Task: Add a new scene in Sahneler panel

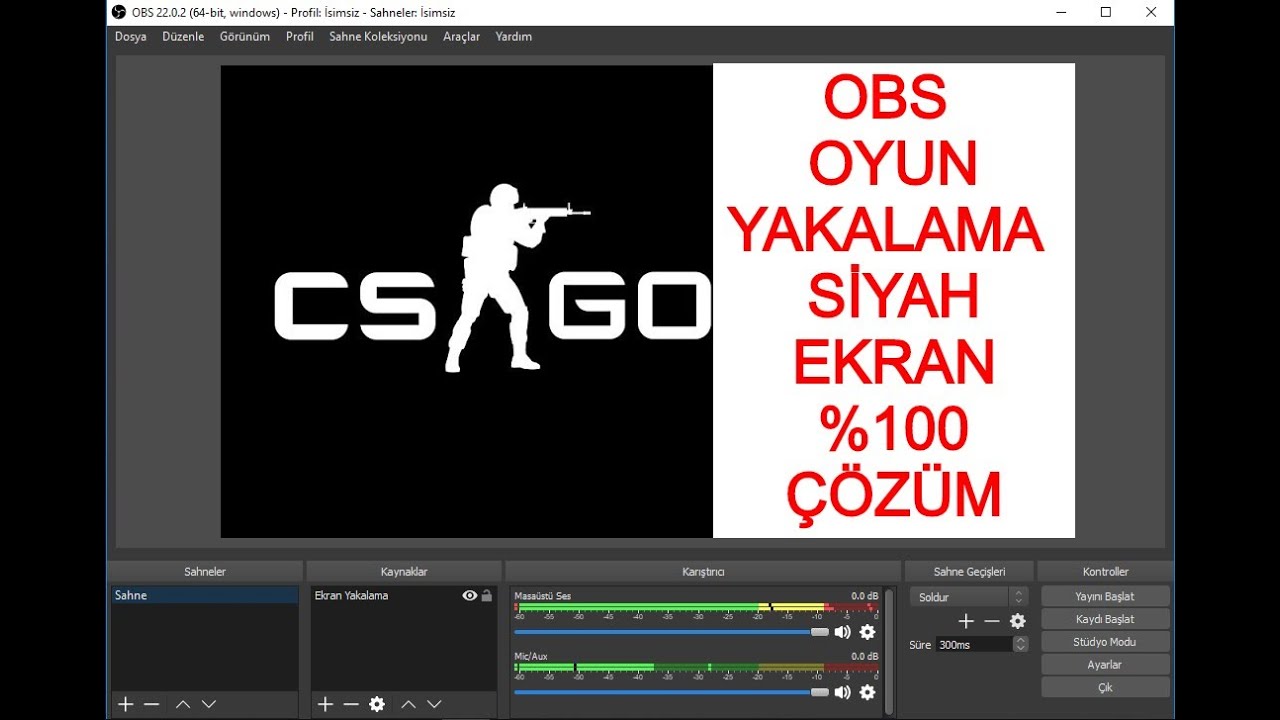Action: [125, 704]
